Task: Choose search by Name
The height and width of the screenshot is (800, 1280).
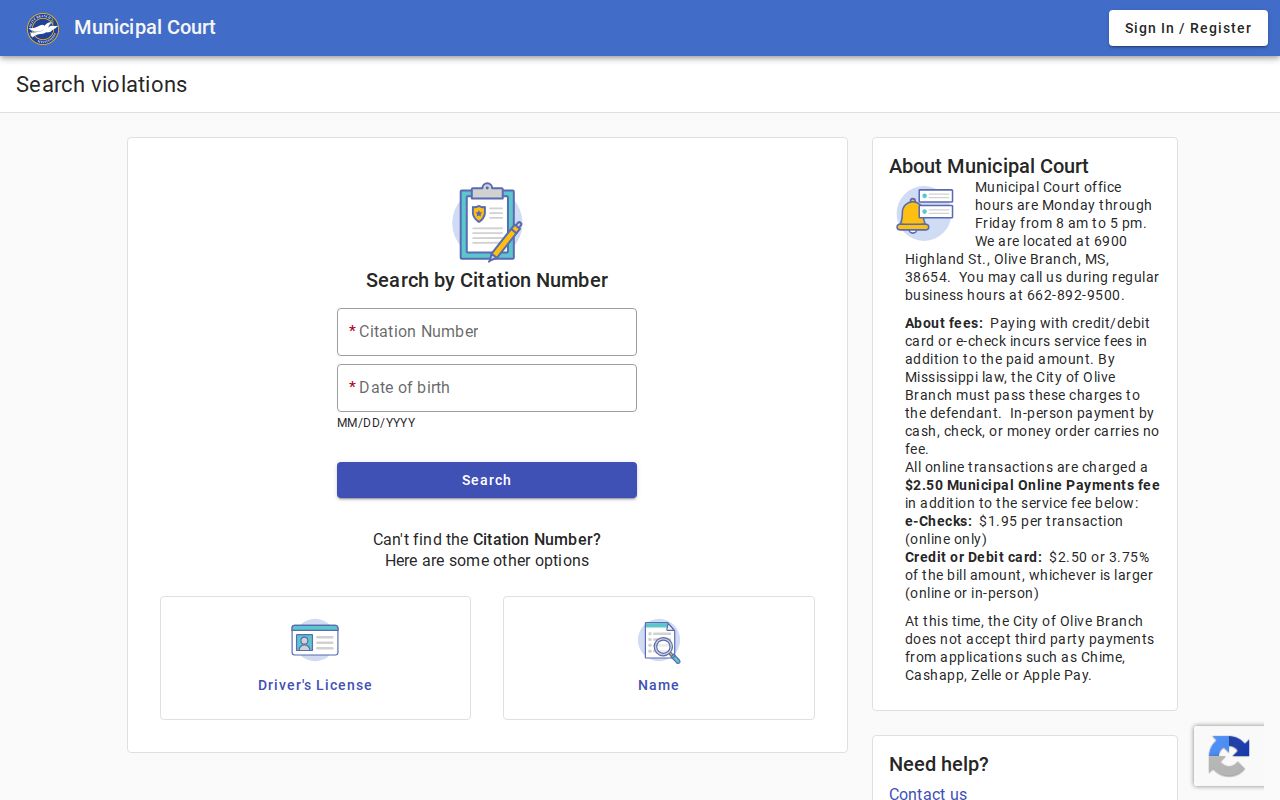Action: point(659,658)
